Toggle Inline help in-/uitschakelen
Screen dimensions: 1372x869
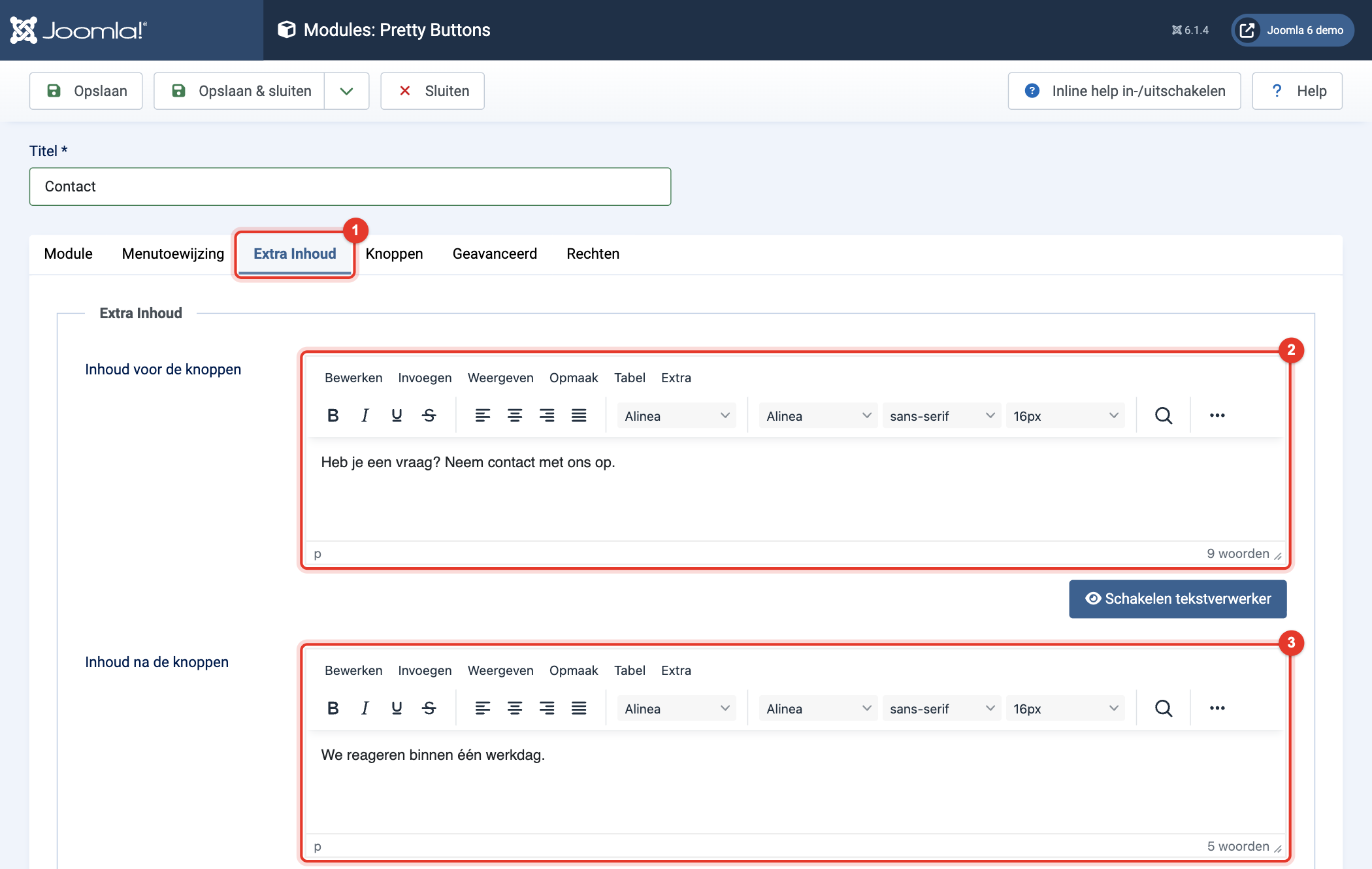(1124, 91)
